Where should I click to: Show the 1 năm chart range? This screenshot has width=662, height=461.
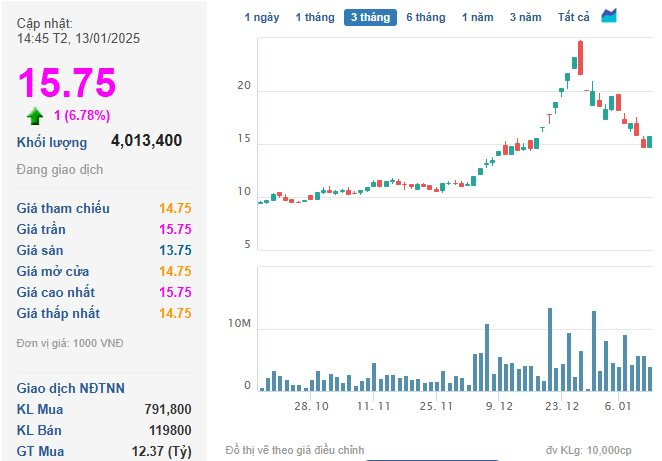(478, 17)
